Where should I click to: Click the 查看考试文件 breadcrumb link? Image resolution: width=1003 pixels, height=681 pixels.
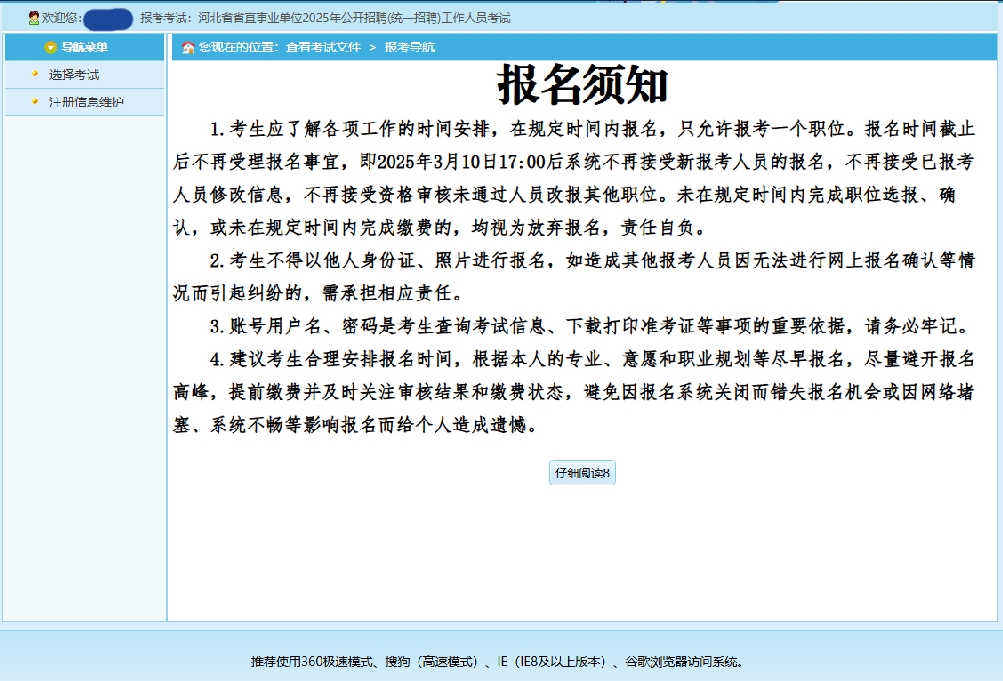click(x=323, y=47)
